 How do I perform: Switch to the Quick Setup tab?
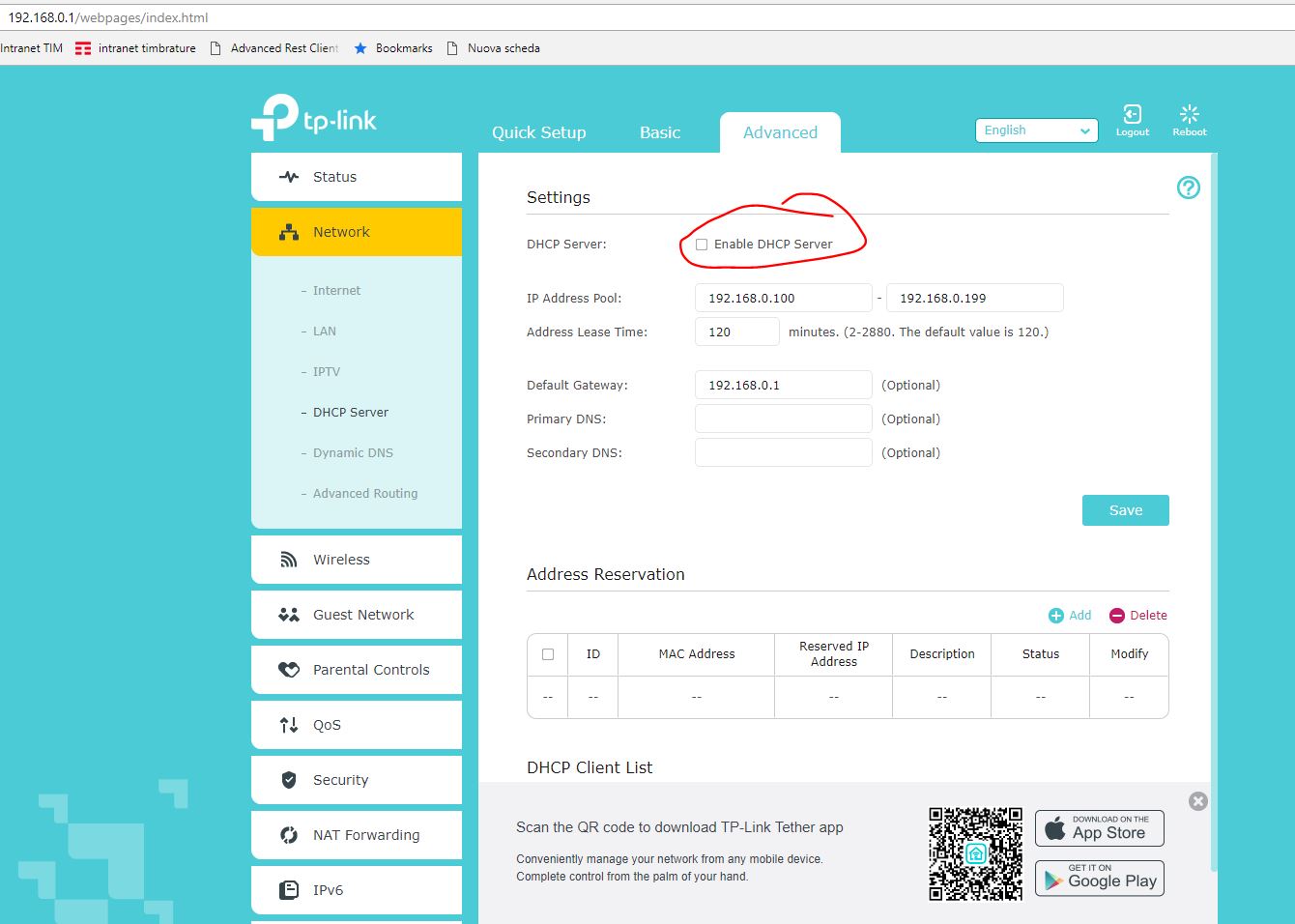coord(538,132)
